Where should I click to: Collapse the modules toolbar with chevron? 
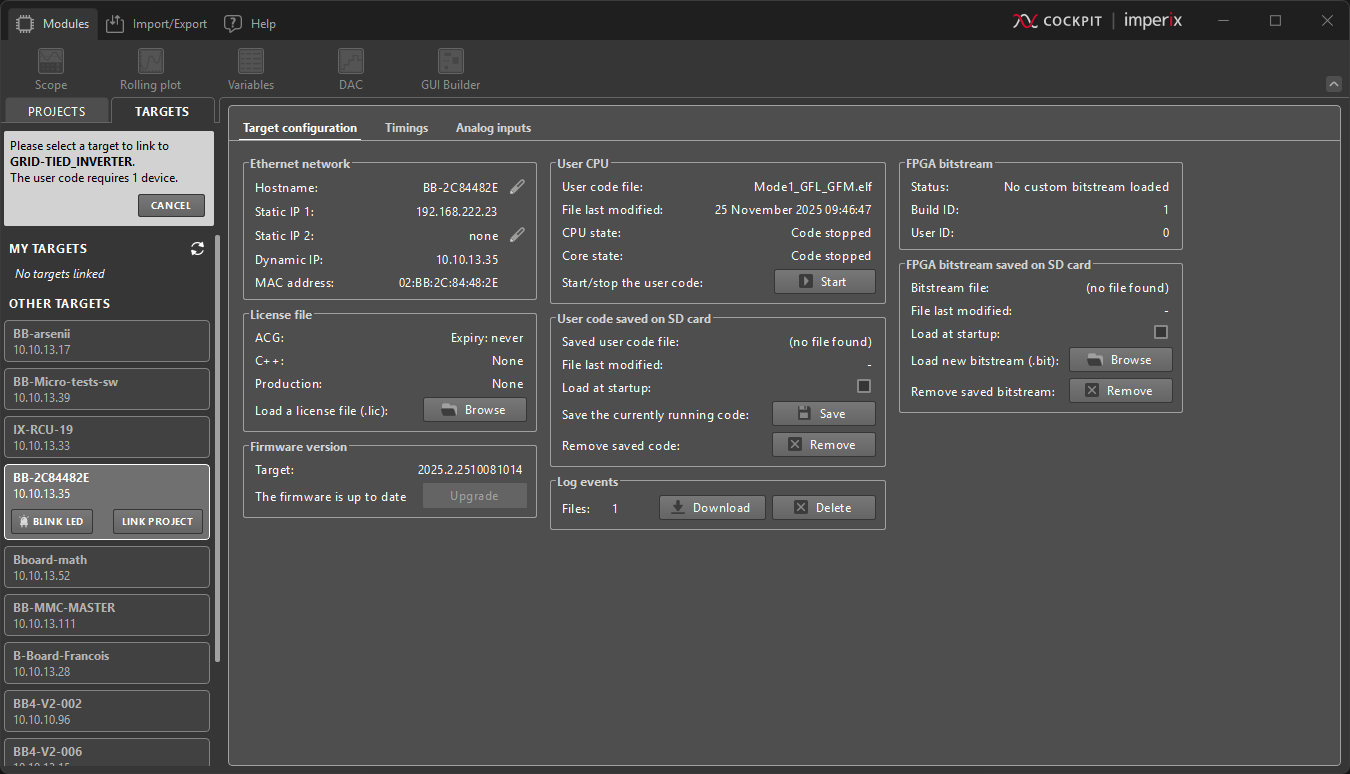pyautogui.click(x=1333, y=84)
